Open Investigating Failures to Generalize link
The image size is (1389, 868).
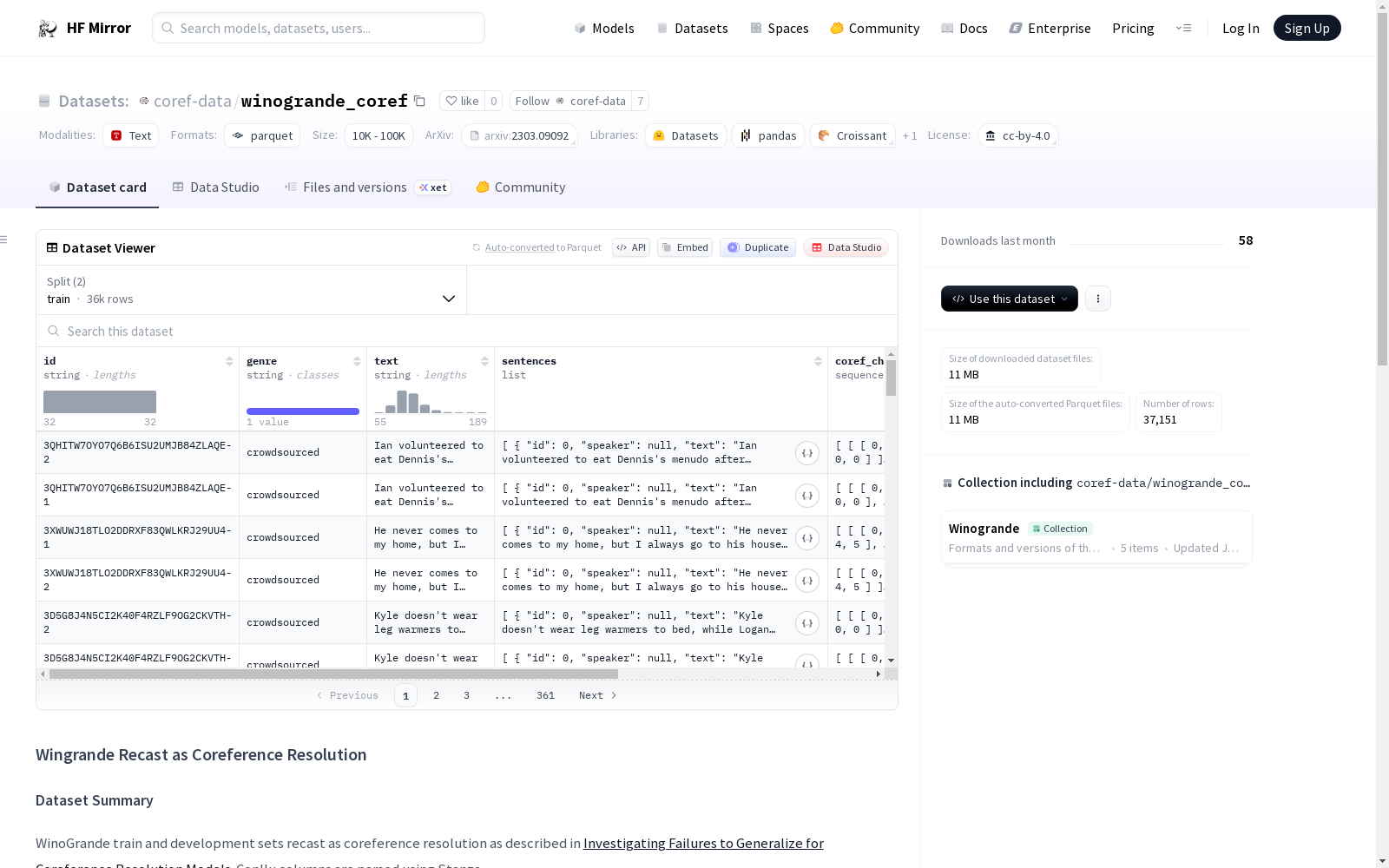pyautogui.click(x=703, y=843)
